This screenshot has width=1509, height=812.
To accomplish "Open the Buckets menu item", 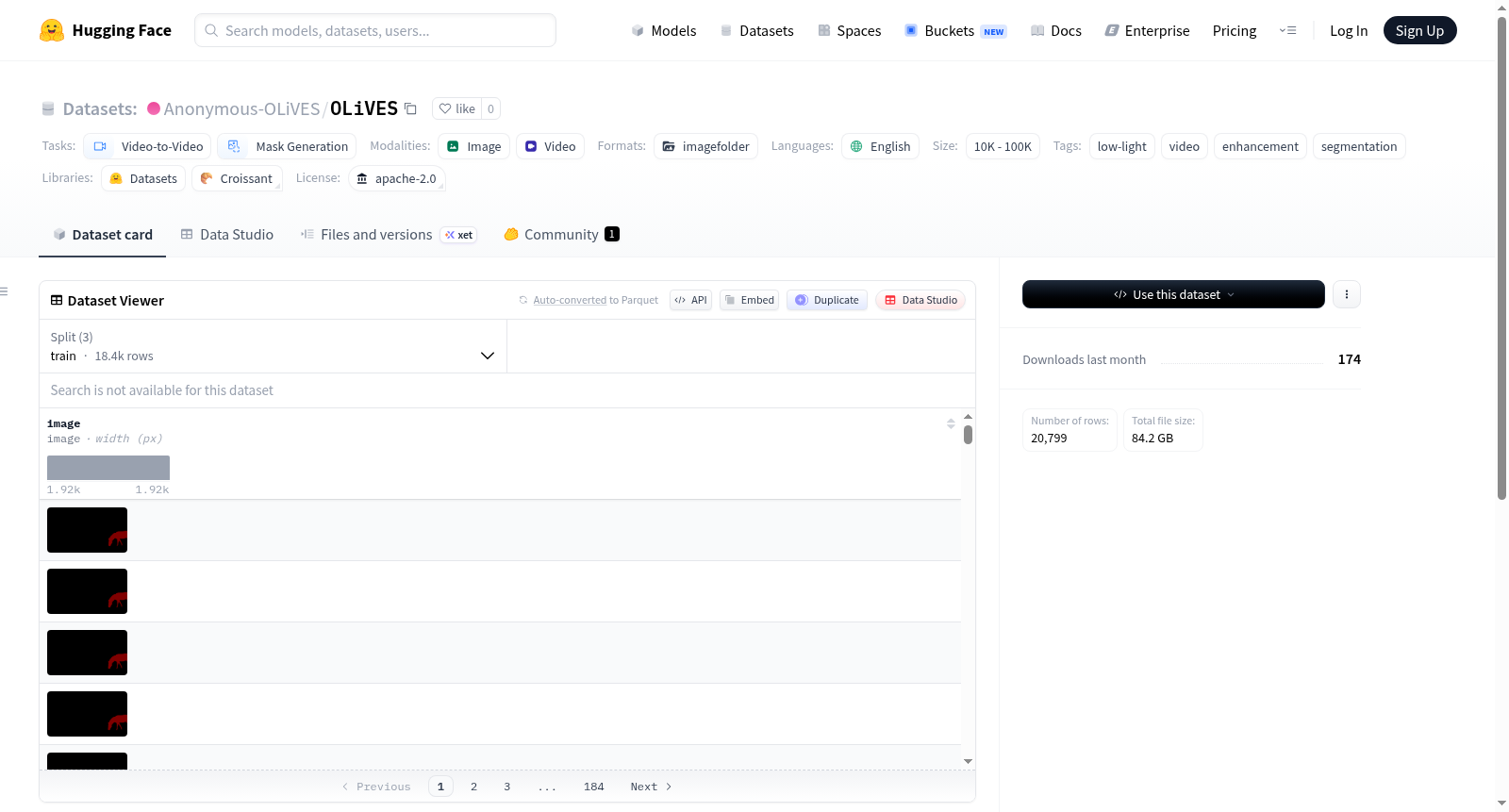I will pyautogui.click(x=955, y=30).
